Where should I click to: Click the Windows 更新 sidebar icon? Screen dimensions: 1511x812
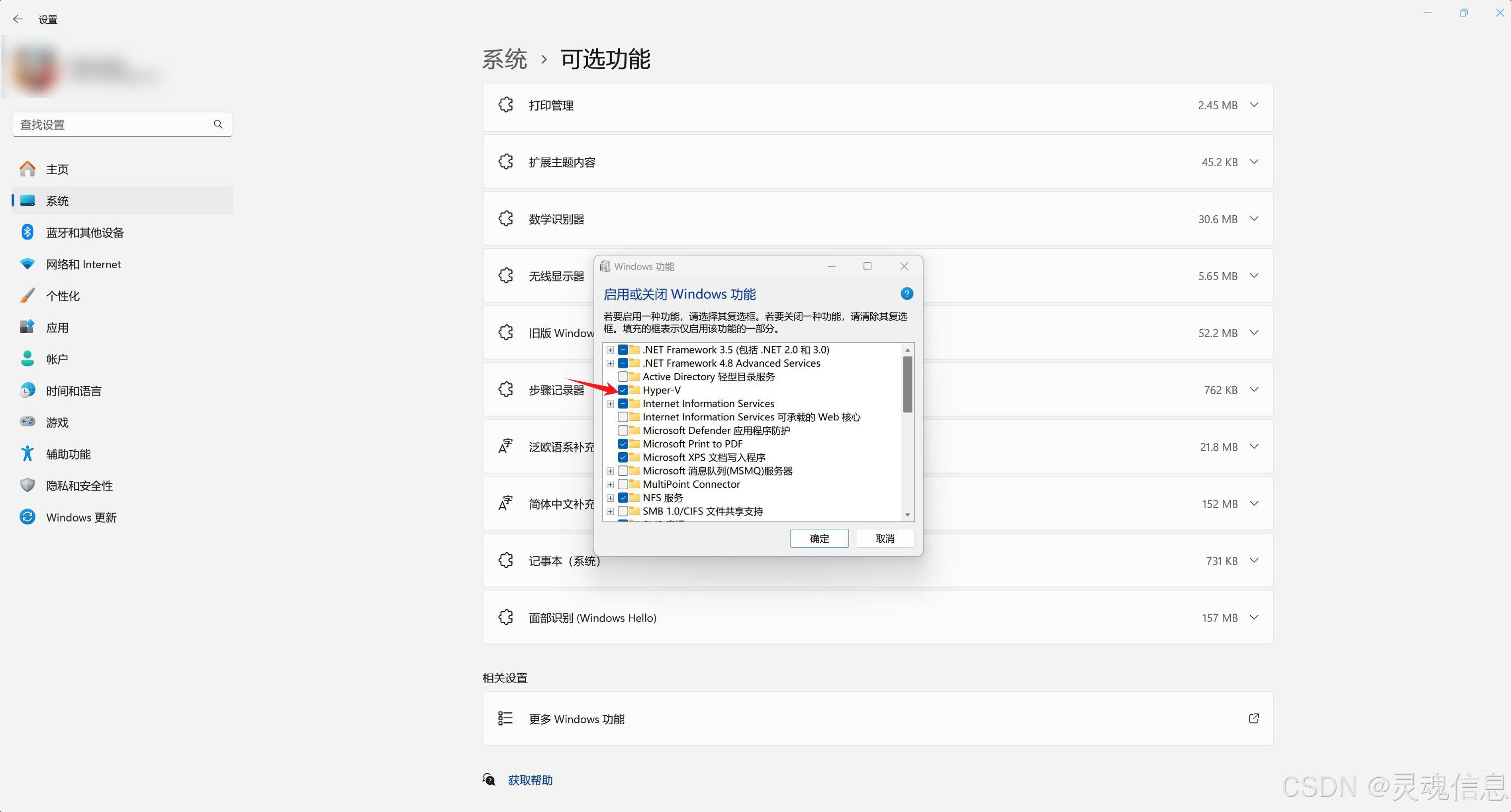(x=27, y=517)
